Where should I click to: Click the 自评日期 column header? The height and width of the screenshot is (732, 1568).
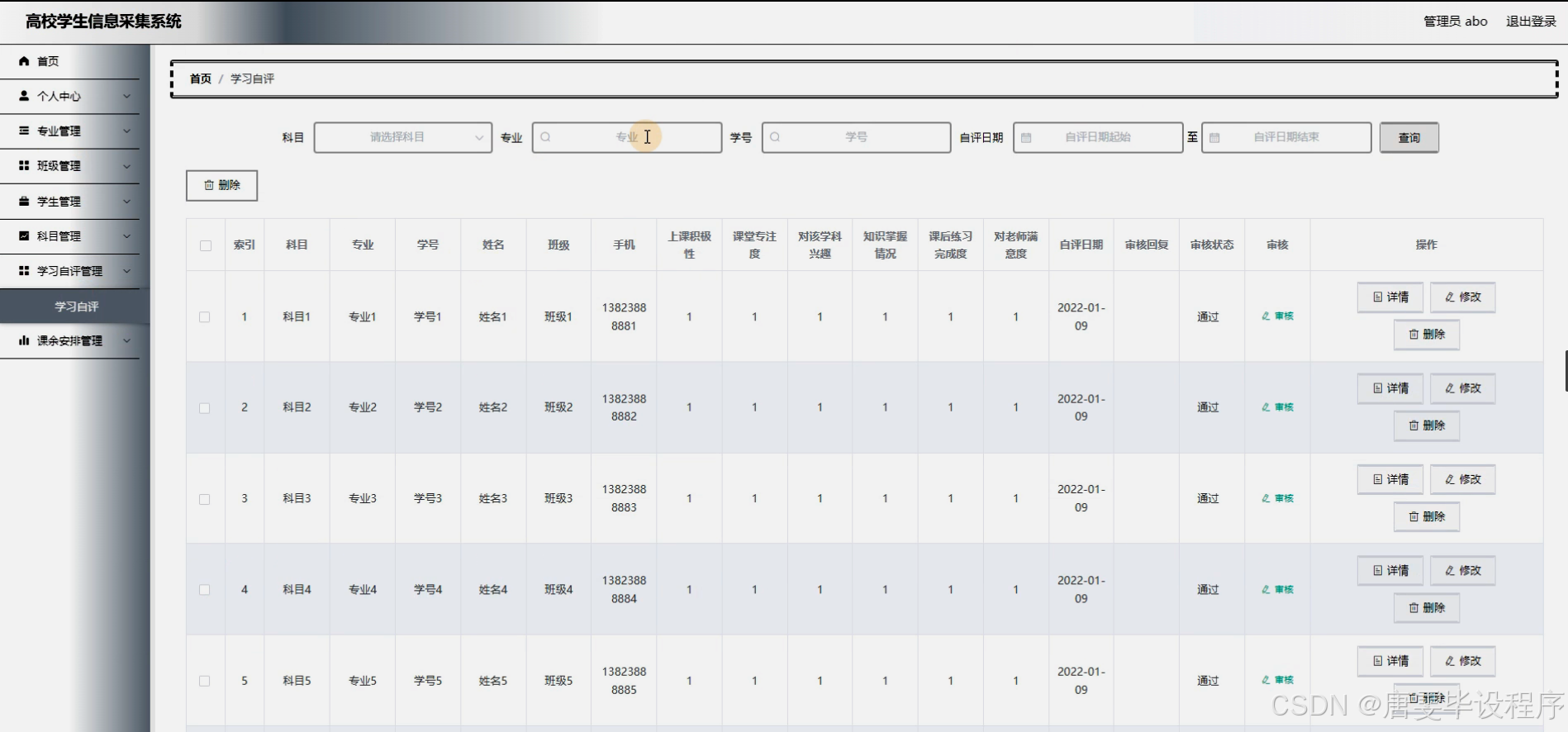1081,245
